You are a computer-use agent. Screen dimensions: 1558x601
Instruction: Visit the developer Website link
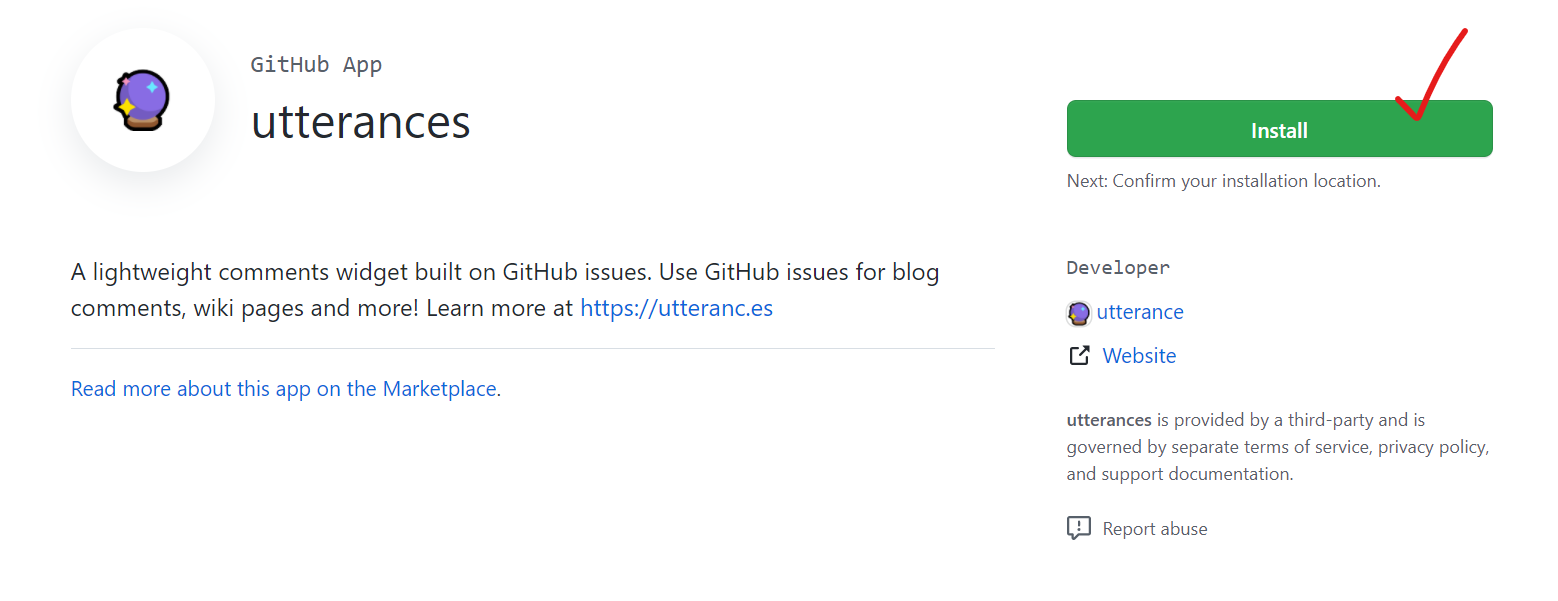(x=1139, y=356)
